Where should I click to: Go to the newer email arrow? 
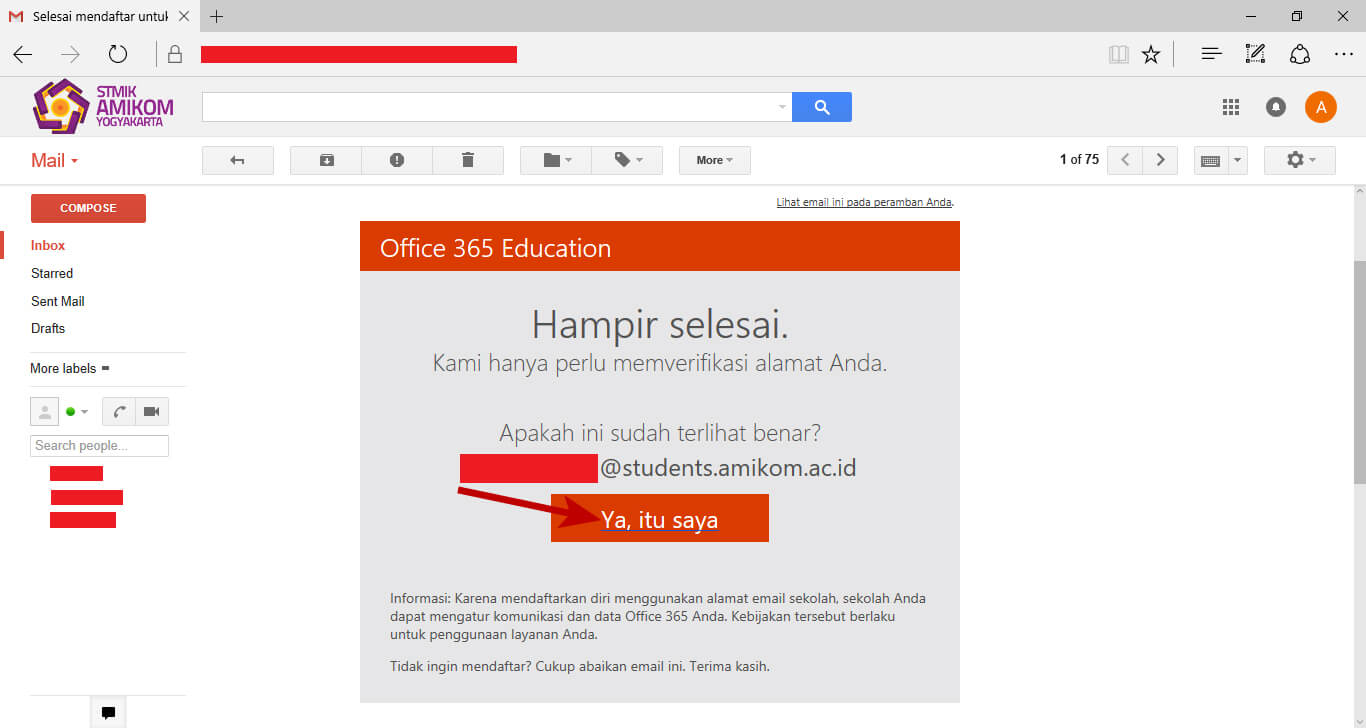(x=1125, y=160)
